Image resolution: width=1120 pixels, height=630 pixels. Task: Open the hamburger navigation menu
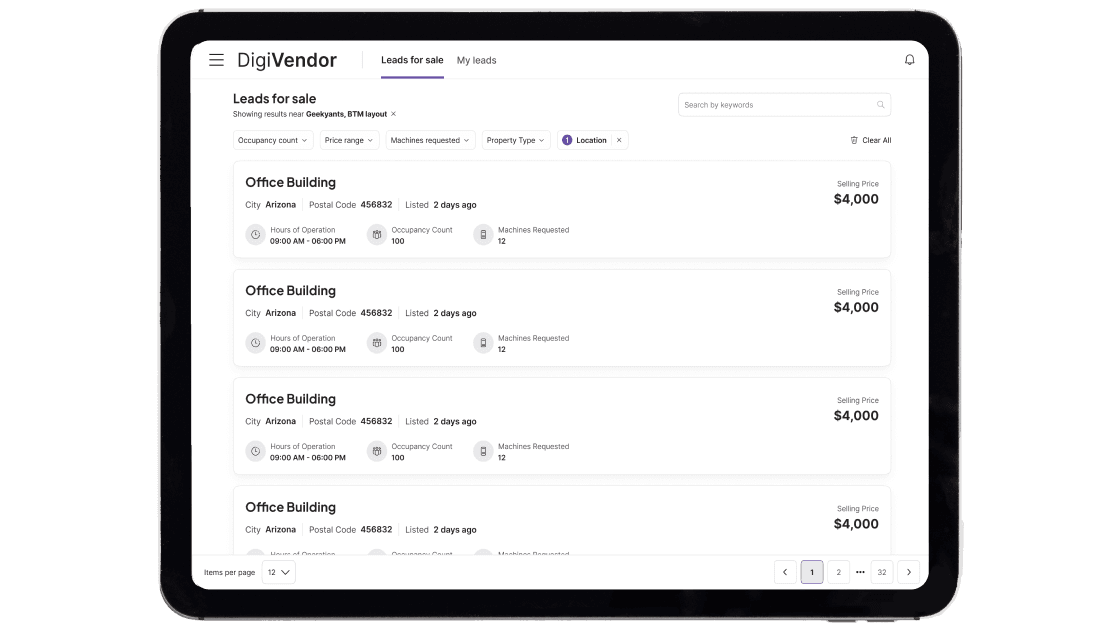point(217,59)
